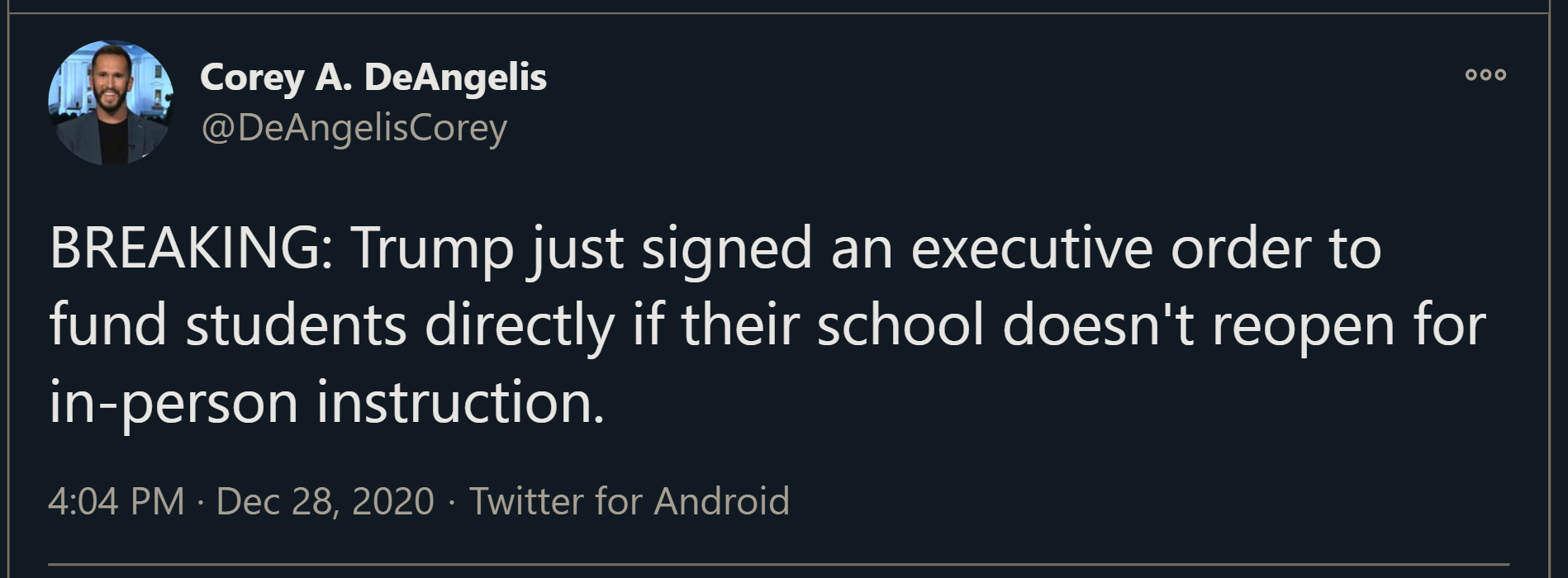Click the word school in the tweet

(x=900, y=325)
